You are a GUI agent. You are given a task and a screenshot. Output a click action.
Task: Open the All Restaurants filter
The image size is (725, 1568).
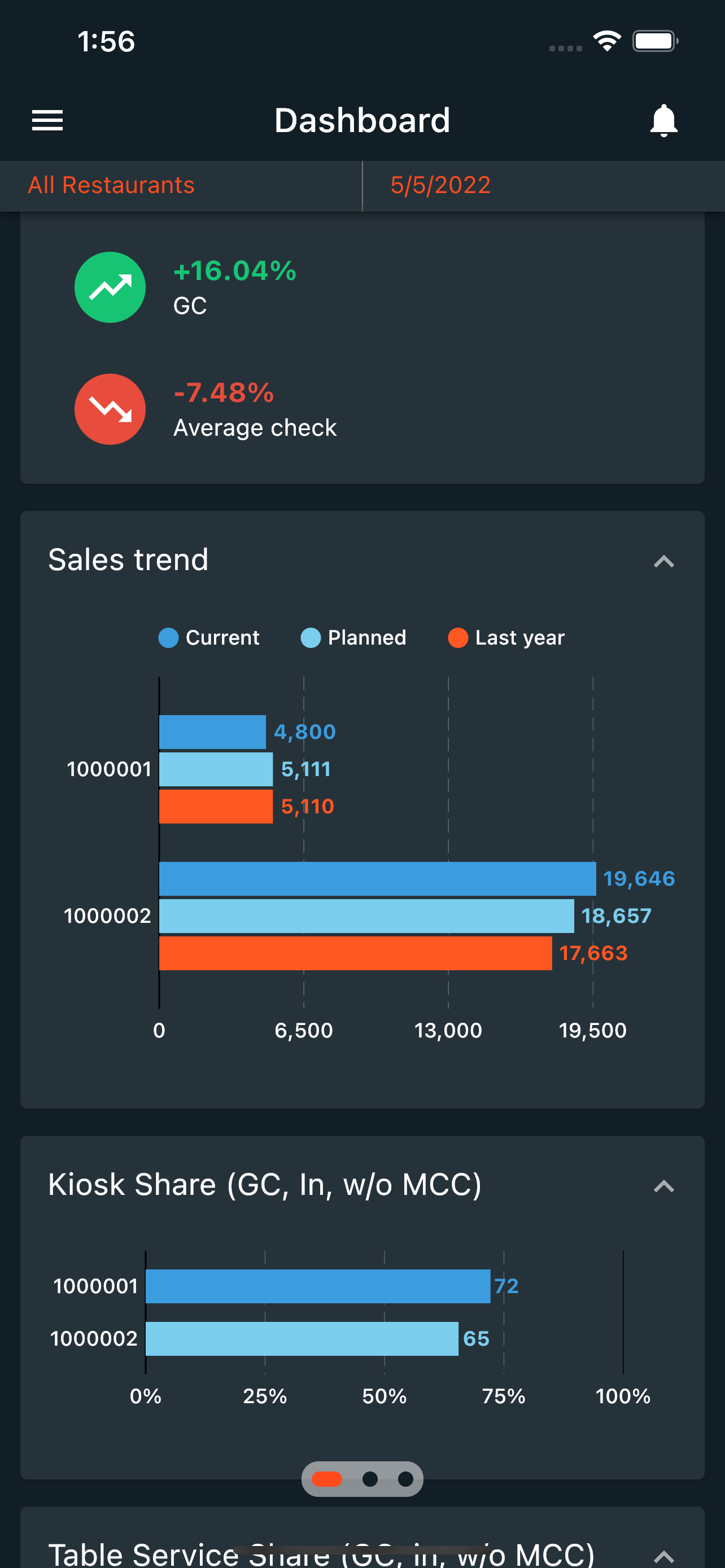(x=111, y=186)
